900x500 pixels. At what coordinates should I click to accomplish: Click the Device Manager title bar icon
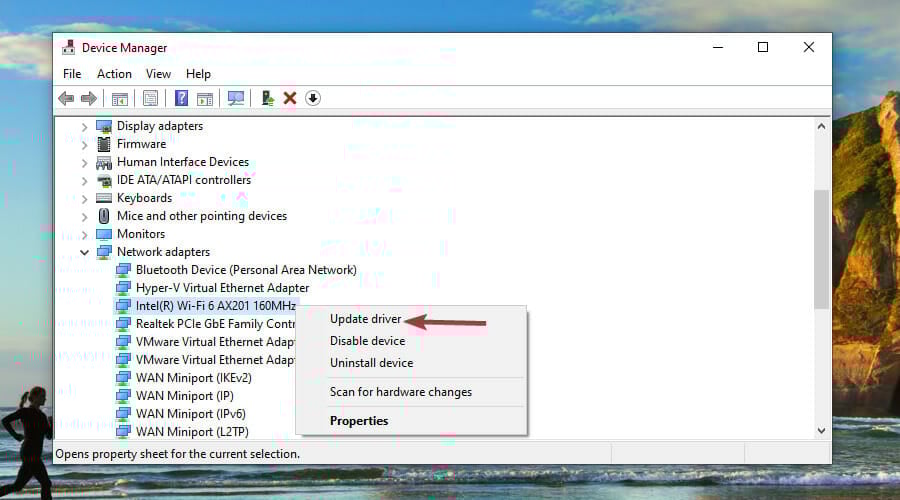[68, 47]
